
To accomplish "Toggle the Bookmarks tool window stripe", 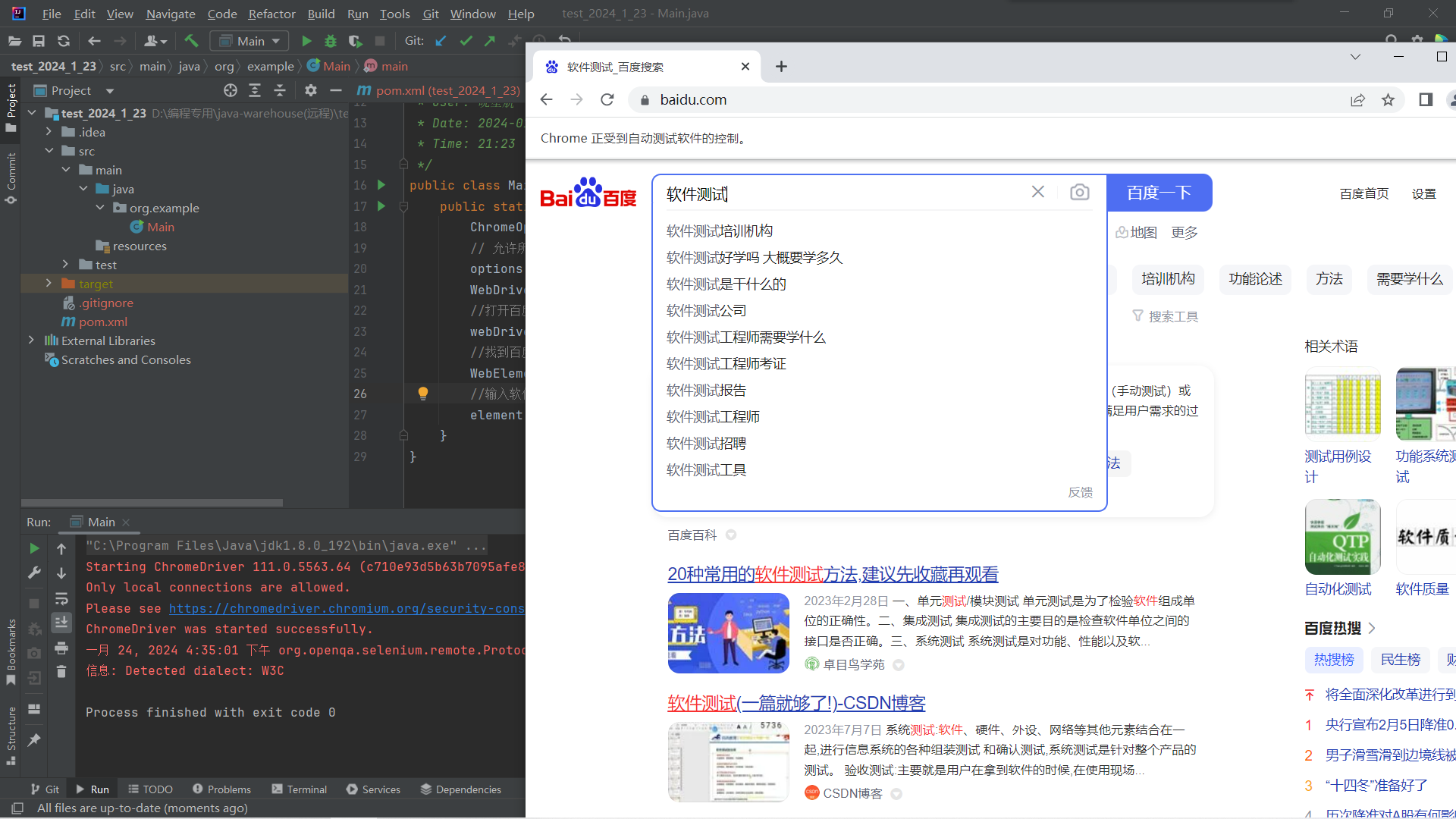I will point(11,651).
